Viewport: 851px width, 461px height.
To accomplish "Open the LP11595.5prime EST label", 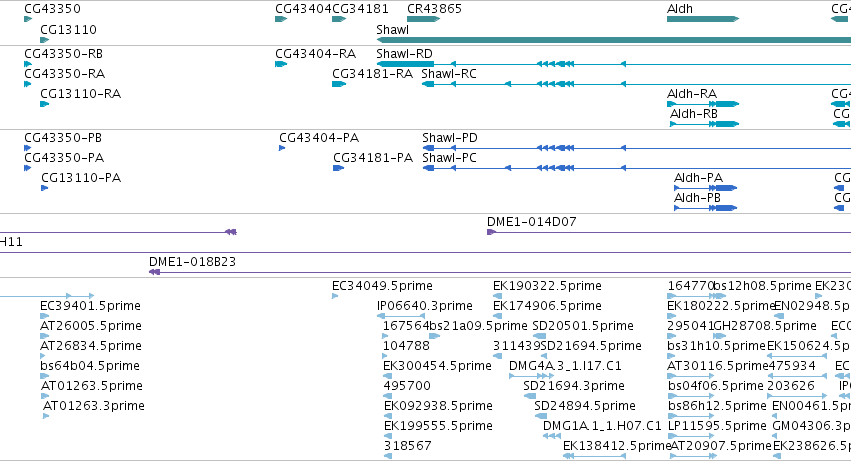I will [x=717, y=427].
